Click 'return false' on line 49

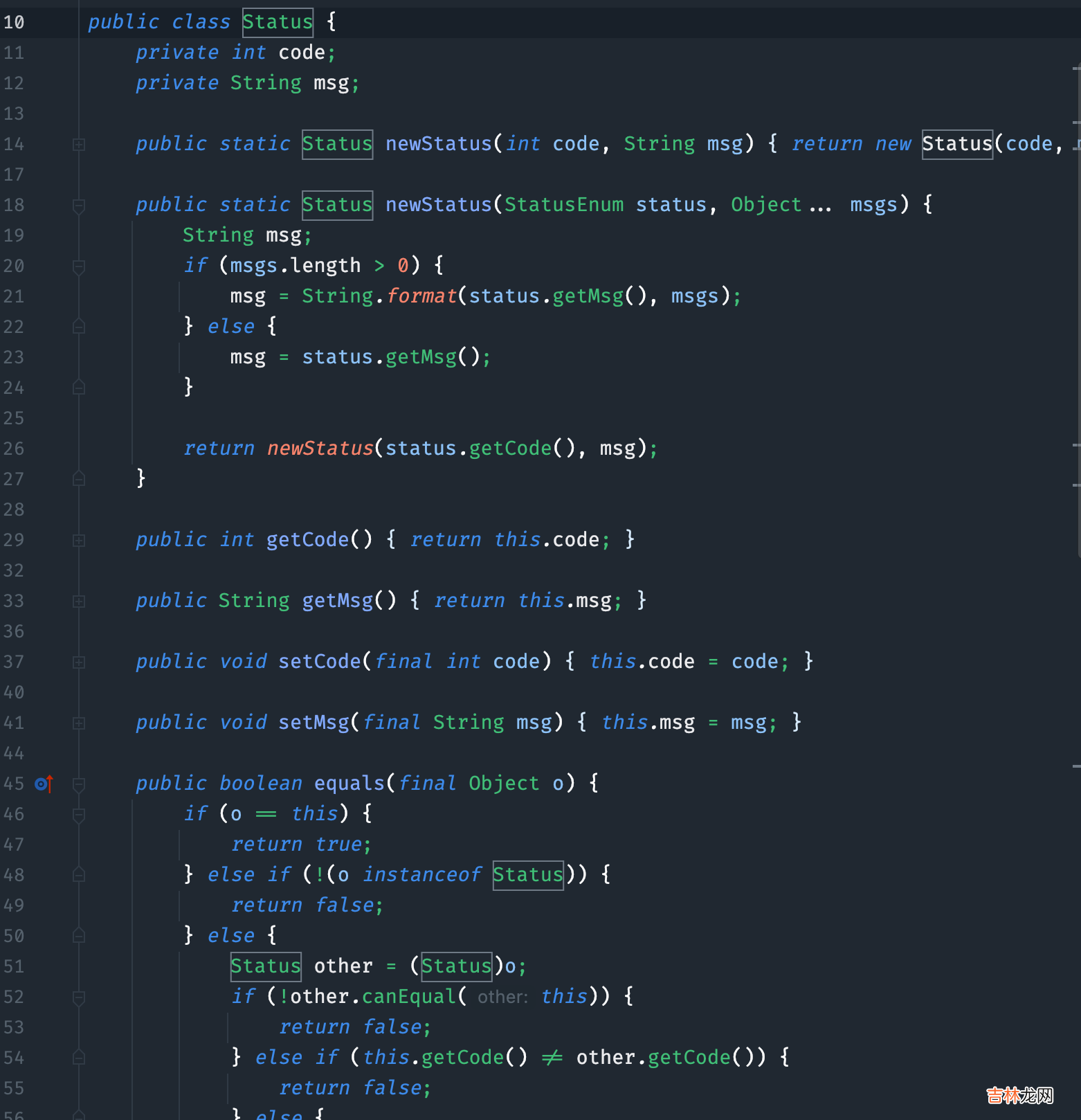pos(302,905)
